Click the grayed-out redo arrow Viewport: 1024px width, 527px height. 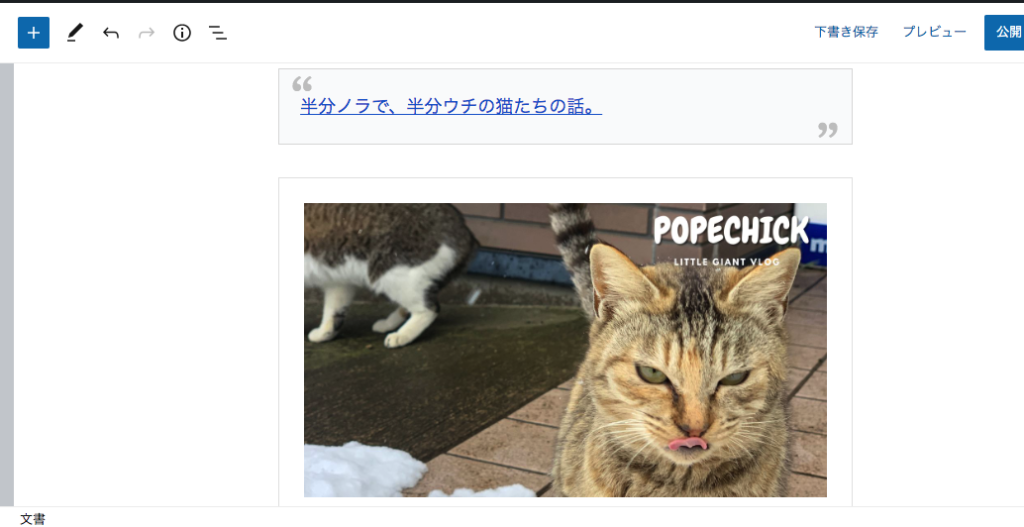(x=146, y=33)
